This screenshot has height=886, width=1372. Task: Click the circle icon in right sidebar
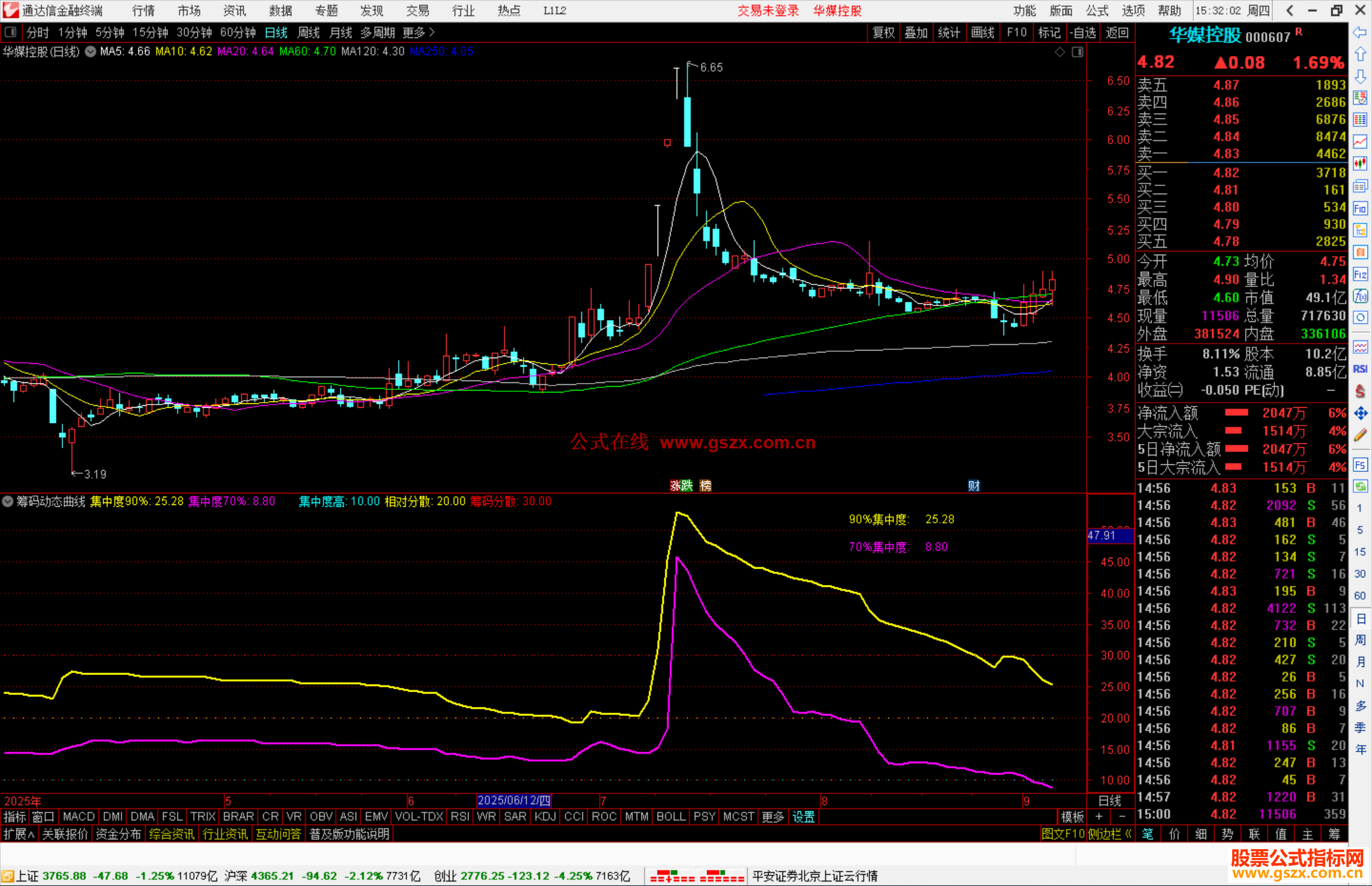pos(1360,318)
